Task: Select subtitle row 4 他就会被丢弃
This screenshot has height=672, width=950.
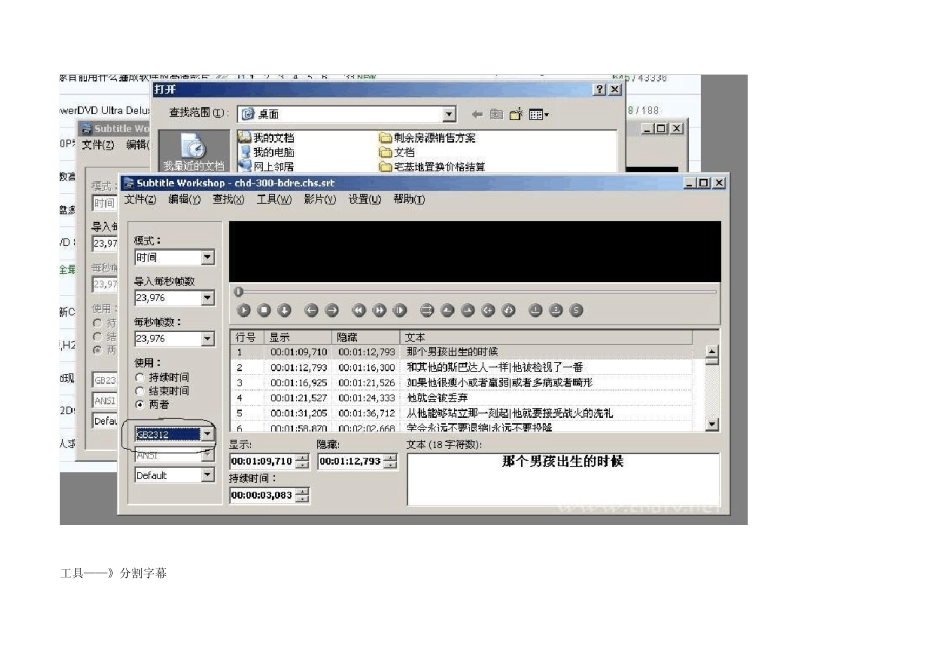Action: (462, 398)
